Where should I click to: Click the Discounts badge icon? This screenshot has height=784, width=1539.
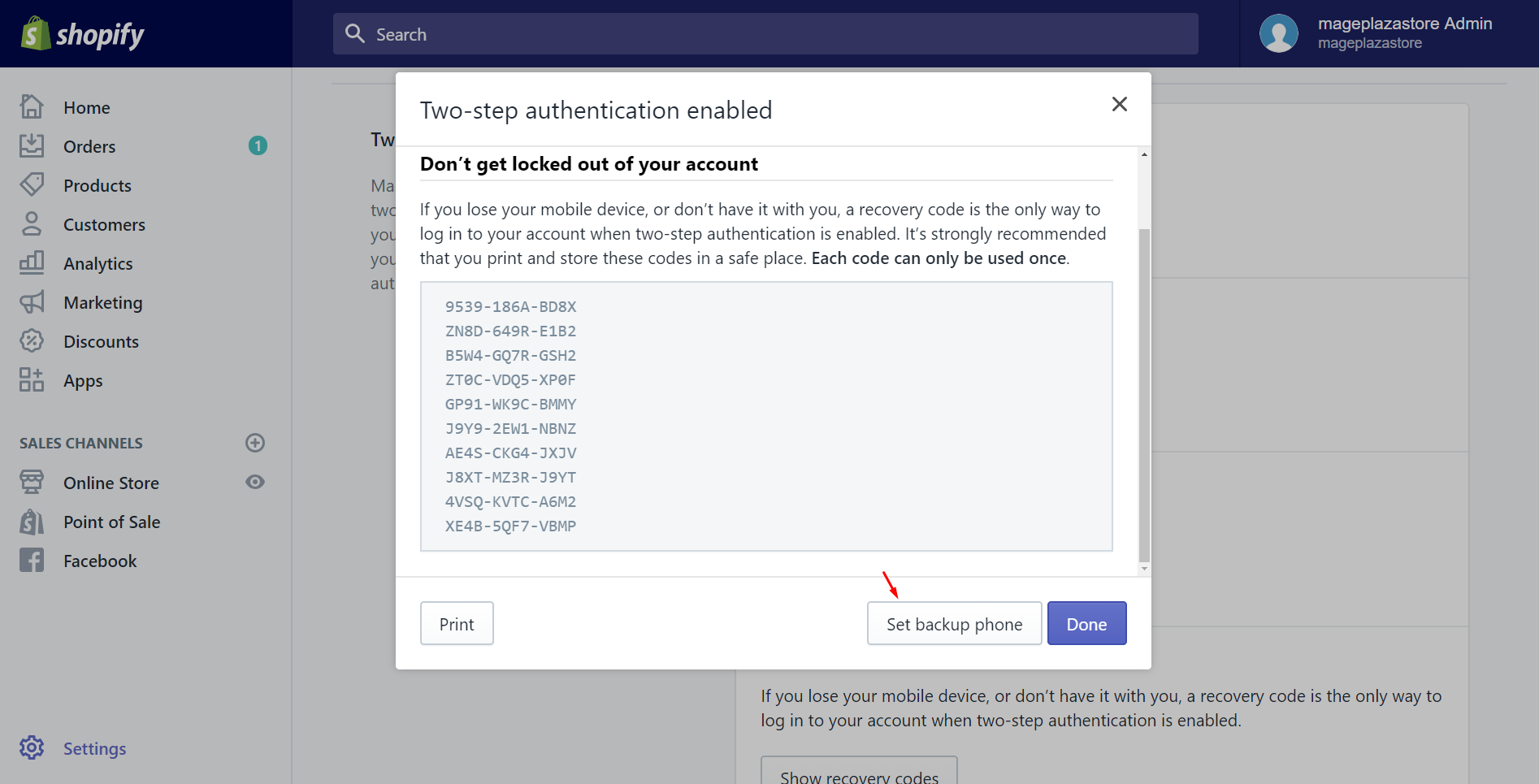point(32,340)
